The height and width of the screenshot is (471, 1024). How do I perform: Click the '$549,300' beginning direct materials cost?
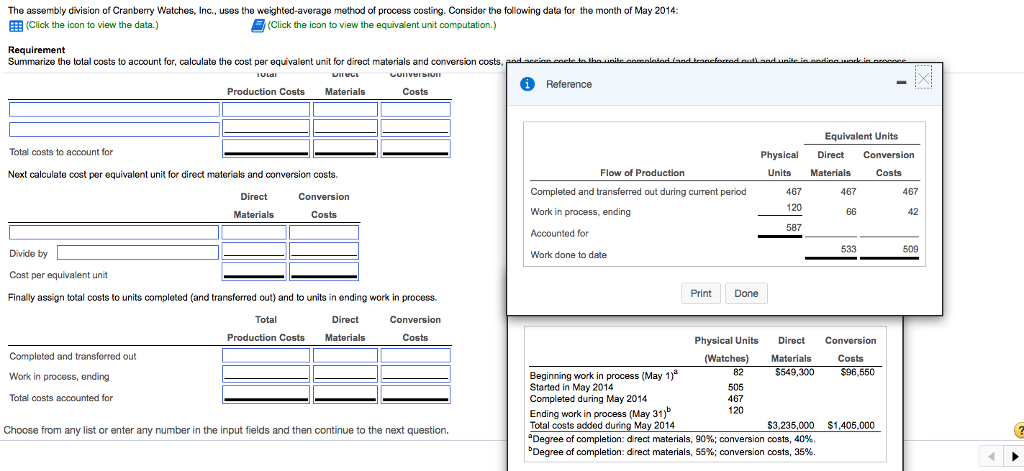pyautogui.click(x=794, y=372)
